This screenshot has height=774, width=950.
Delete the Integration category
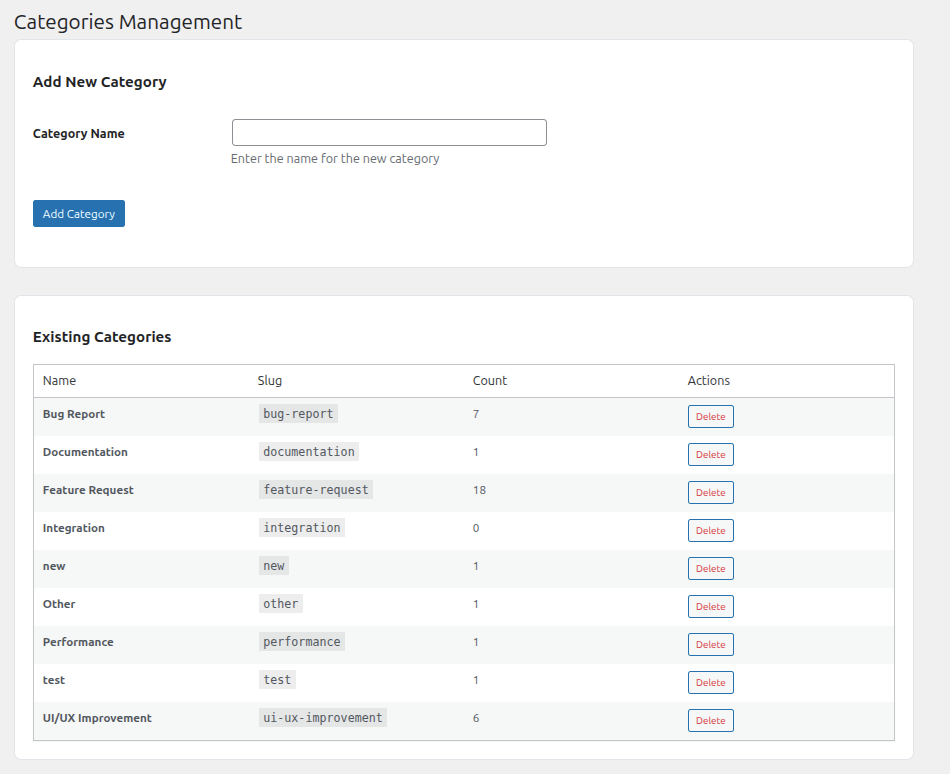coord(710,530)
